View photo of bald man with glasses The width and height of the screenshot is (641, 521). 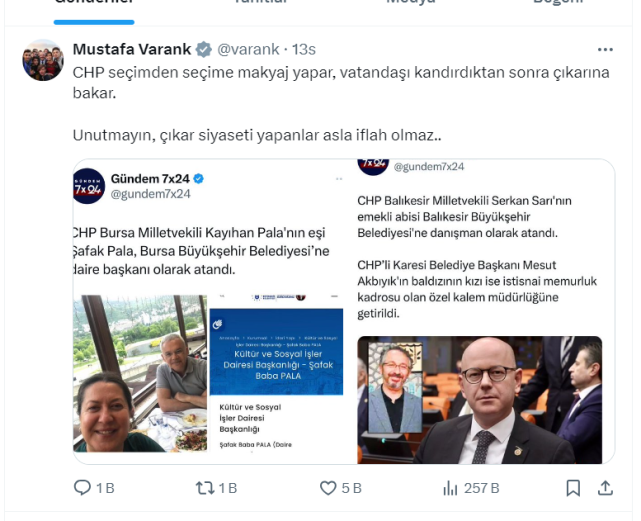480,400
